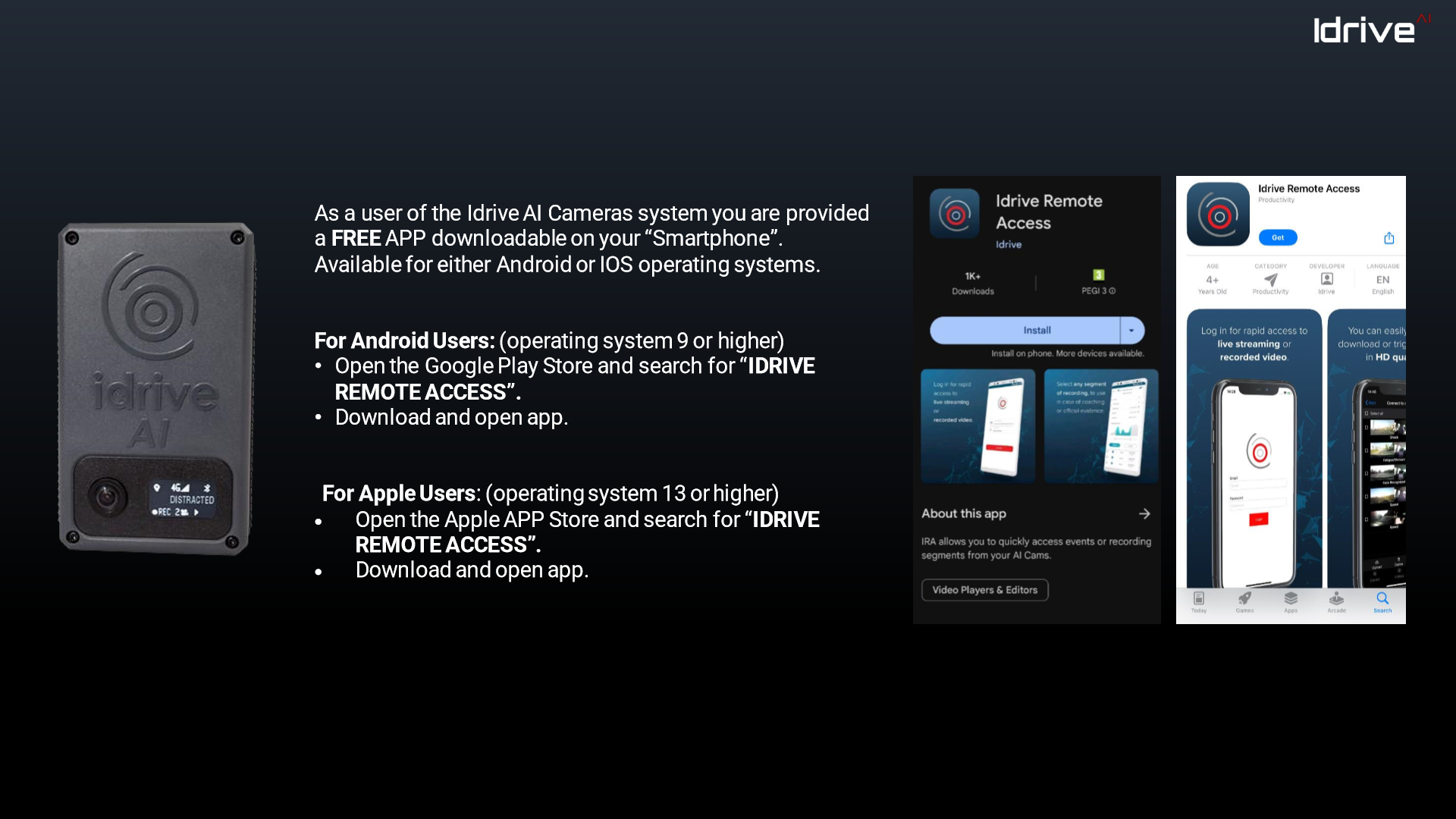
Task: Click the blue Get button
Action: [x=1278, y=237]
